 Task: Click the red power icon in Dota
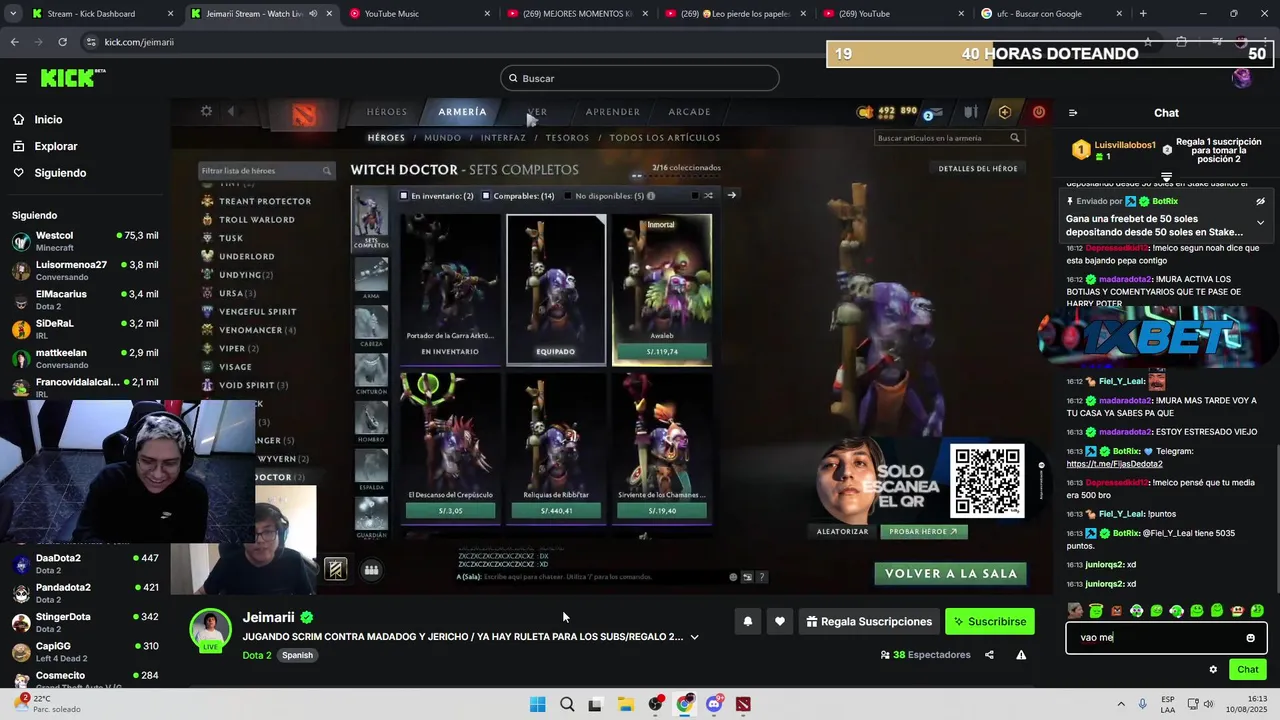point(1039,112)
